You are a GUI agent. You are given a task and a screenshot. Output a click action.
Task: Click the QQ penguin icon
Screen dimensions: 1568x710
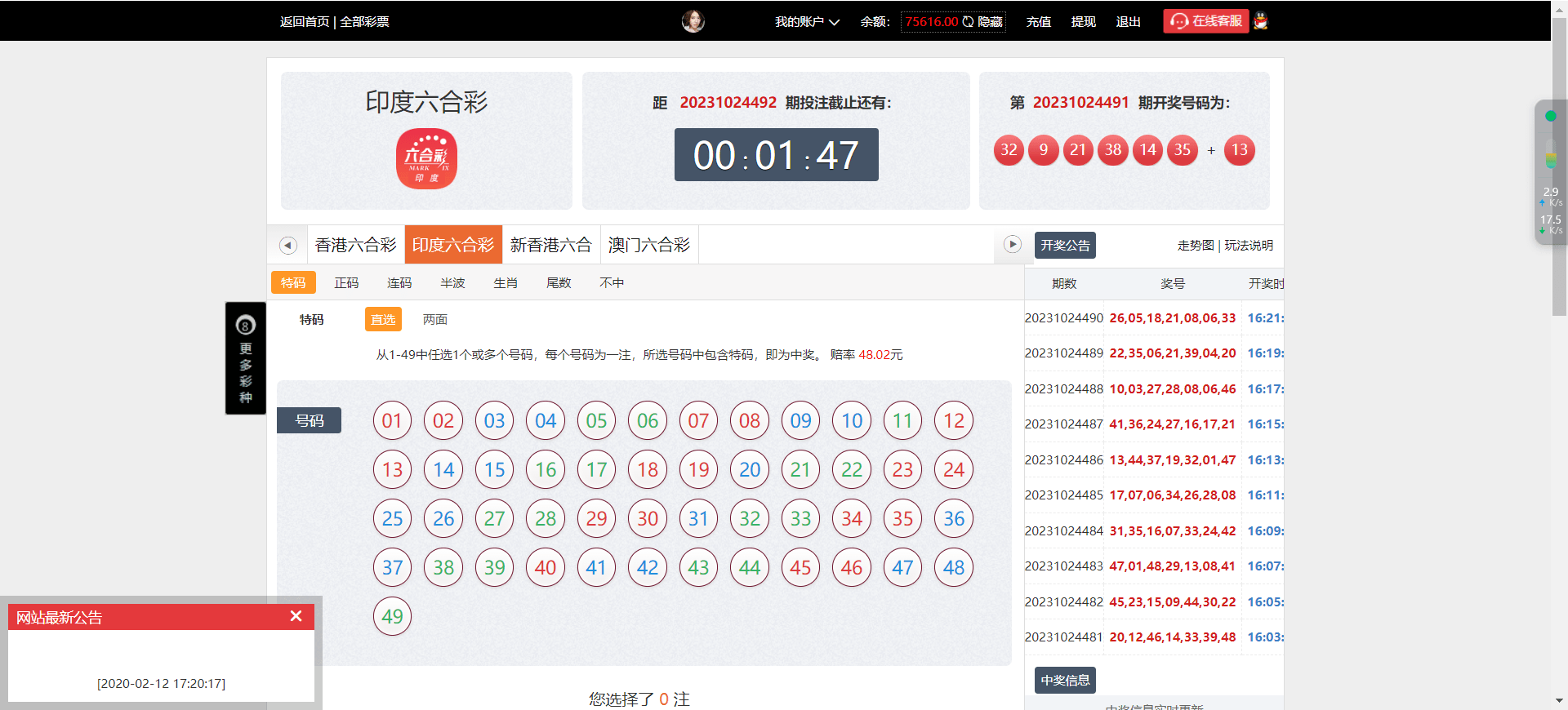(1261, 21)
